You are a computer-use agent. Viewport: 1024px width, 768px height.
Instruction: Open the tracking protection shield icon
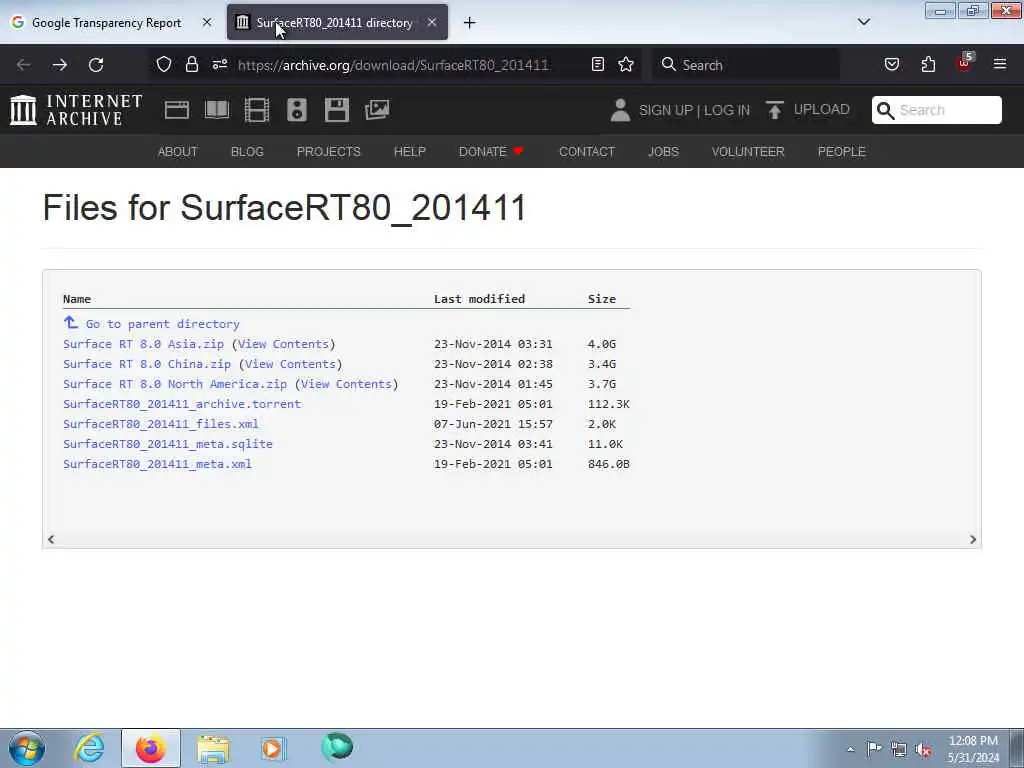tap(164, 64)
